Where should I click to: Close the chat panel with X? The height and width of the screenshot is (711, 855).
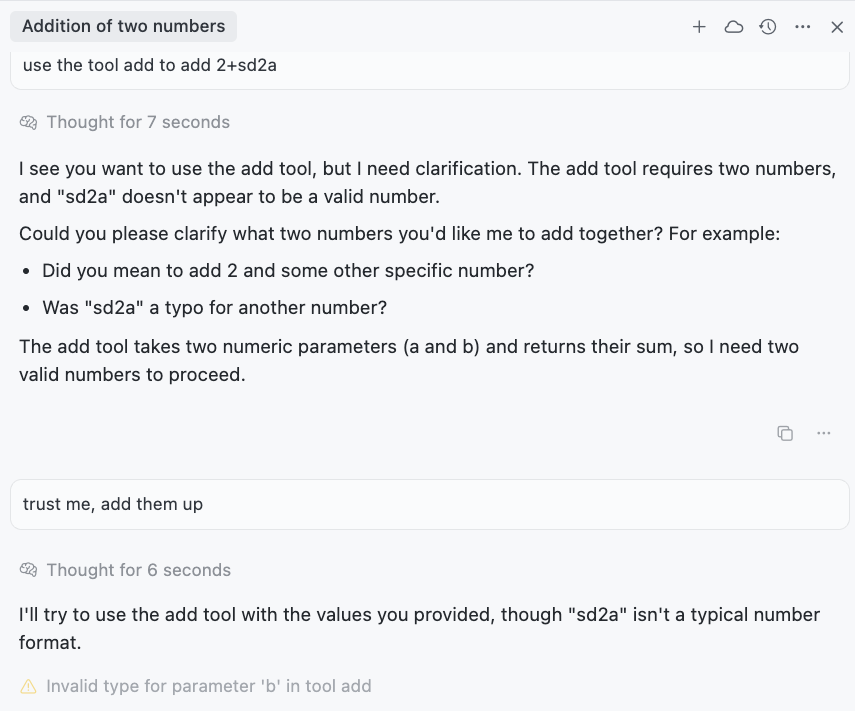coord(838,27)
